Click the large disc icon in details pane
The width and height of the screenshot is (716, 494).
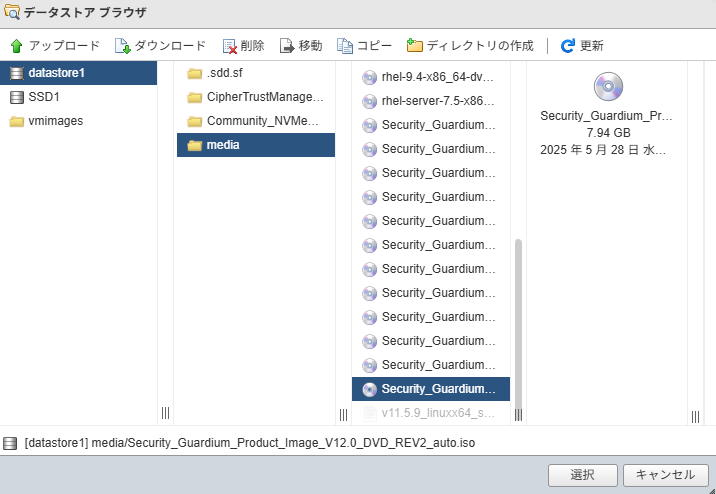pos(608,86)
